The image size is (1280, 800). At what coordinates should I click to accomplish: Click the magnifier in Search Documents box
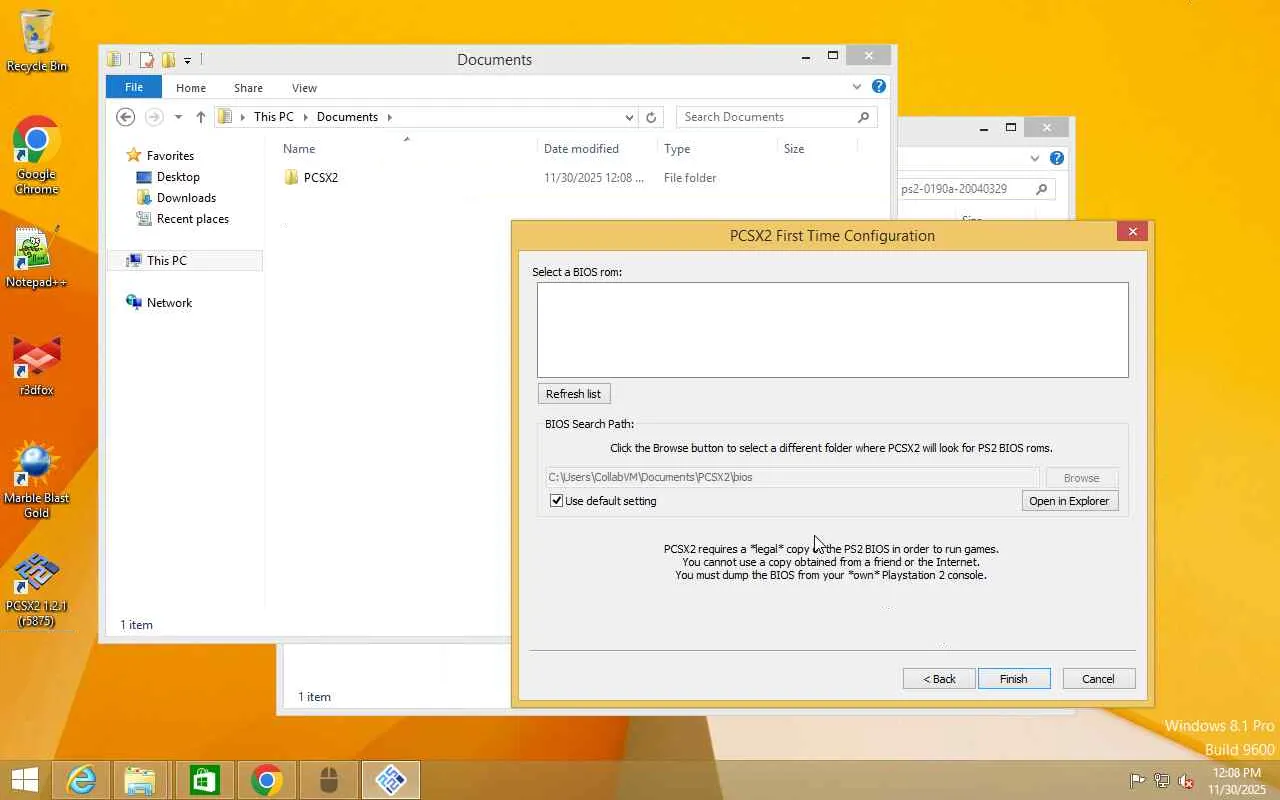pos(864,117)
